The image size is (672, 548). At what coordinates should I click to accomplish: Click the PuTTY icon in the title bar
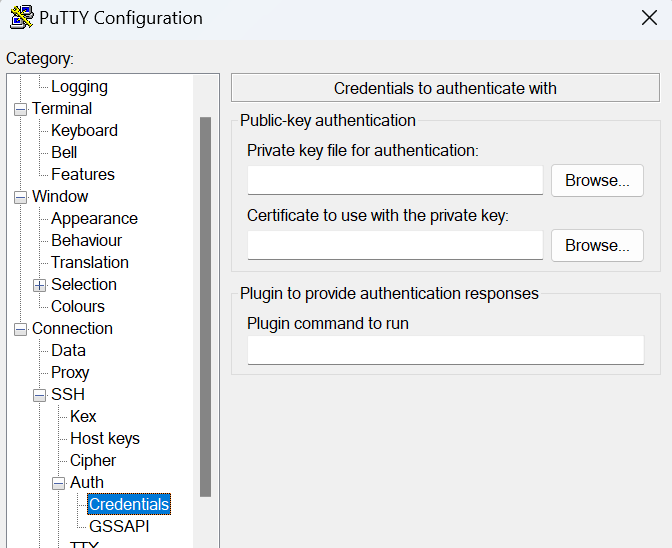click(x=21, y=18)
